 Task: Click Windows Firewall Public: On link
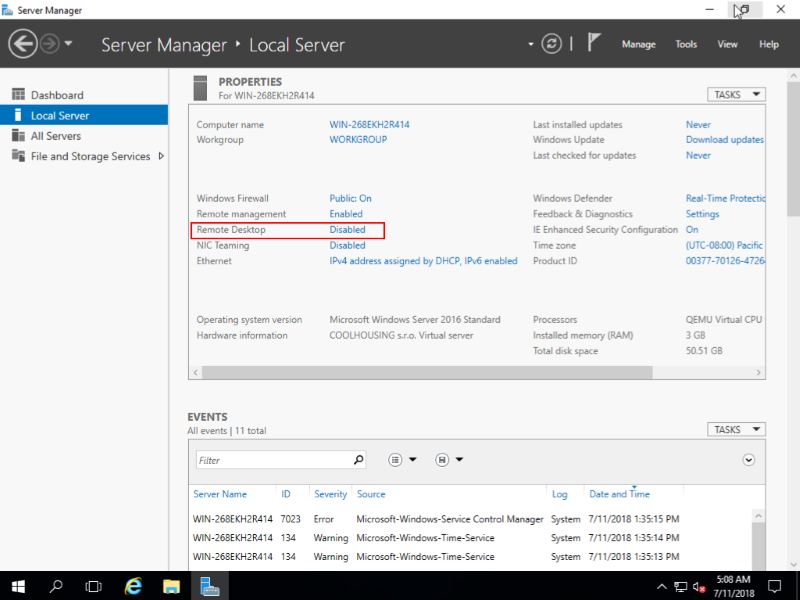pos(350,198)
